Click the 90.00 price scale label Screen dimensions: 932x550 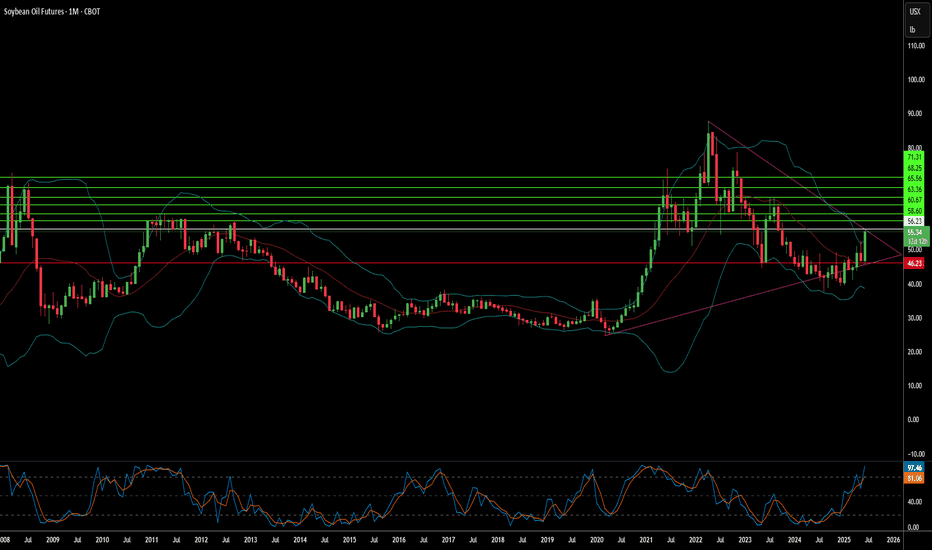coord(916,114)
